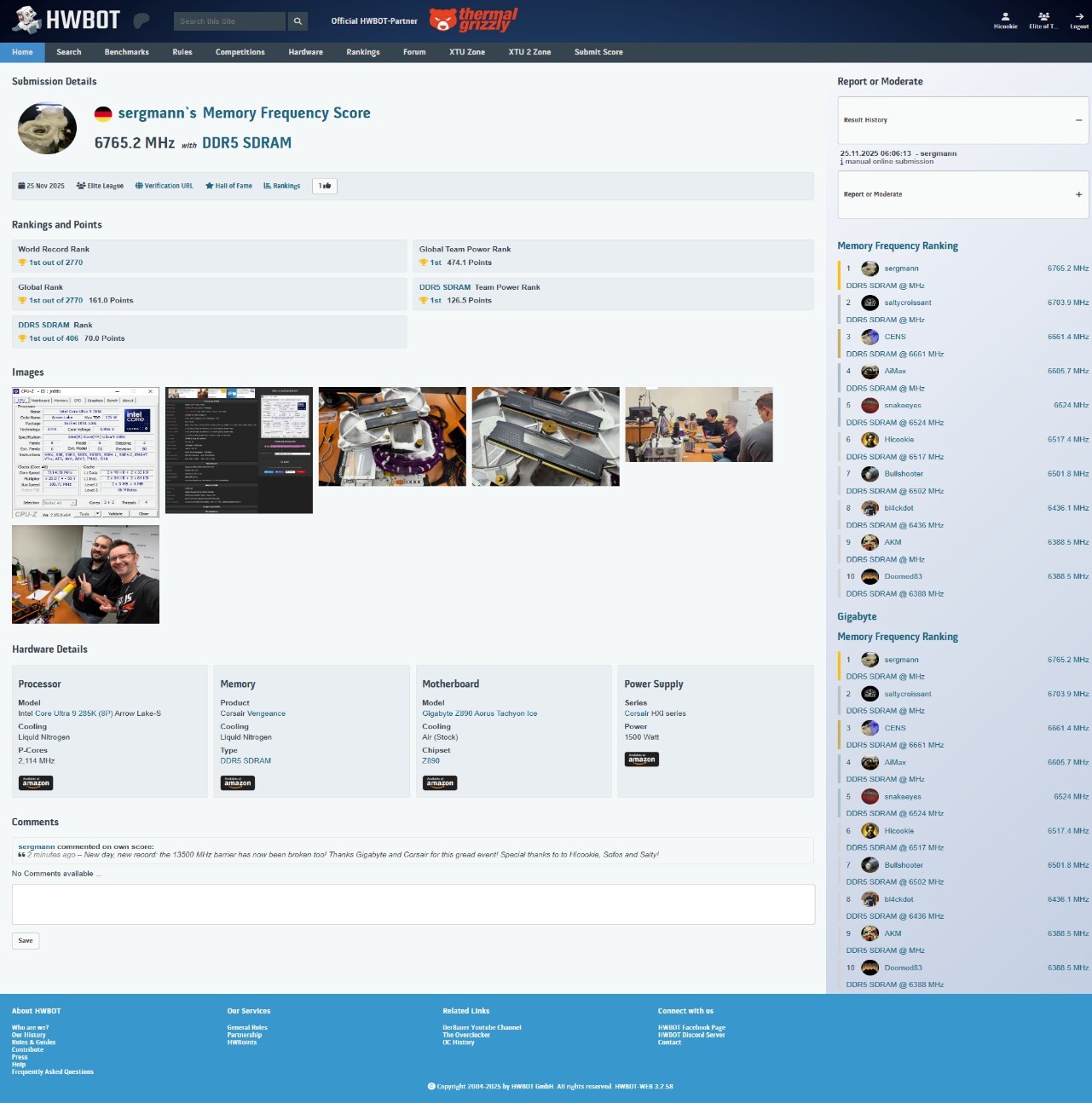Screen dimensions: 1092x1103
Task: Open the XTU 2 Zone menu item
Action: point(529,52)
